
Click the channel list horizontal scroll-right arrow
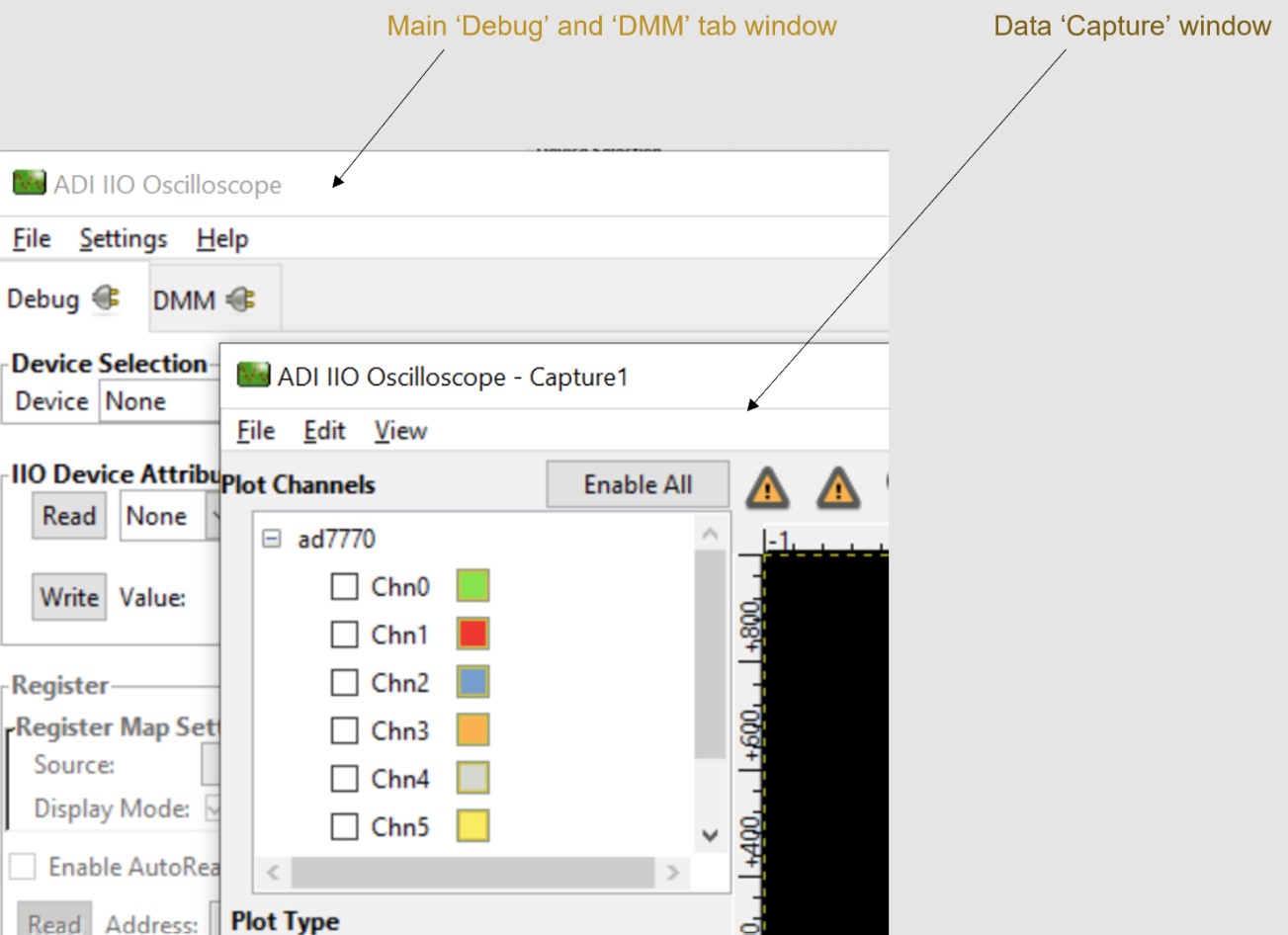673,872
